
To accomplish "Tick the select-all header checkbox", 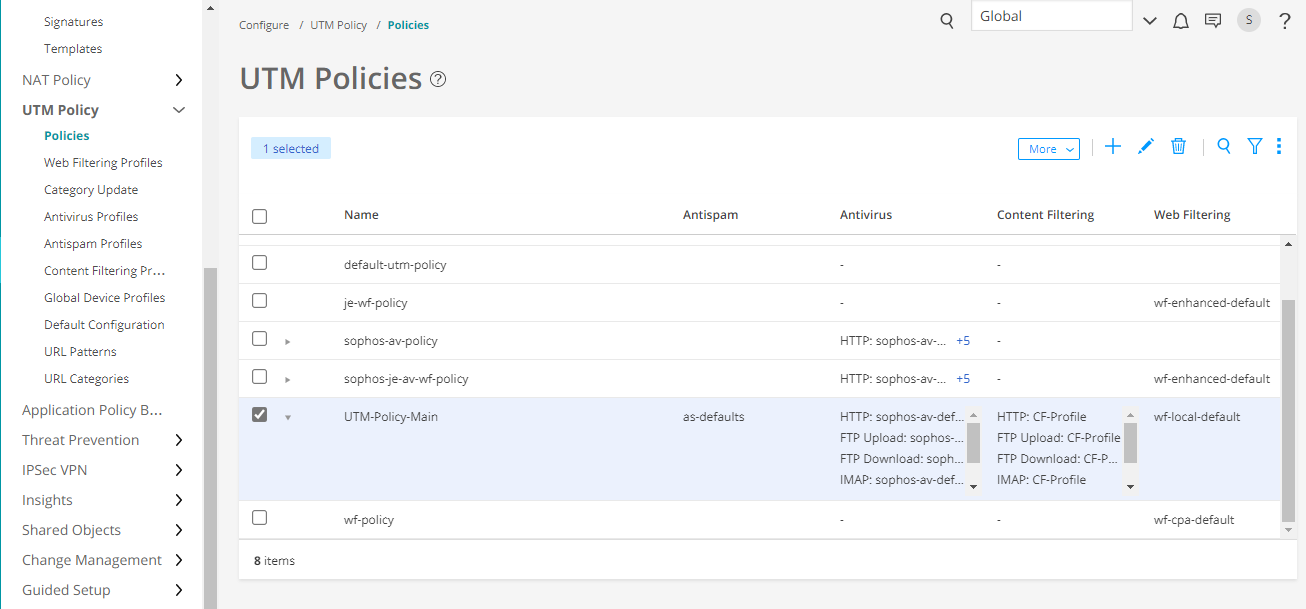I will pos(260,216).
